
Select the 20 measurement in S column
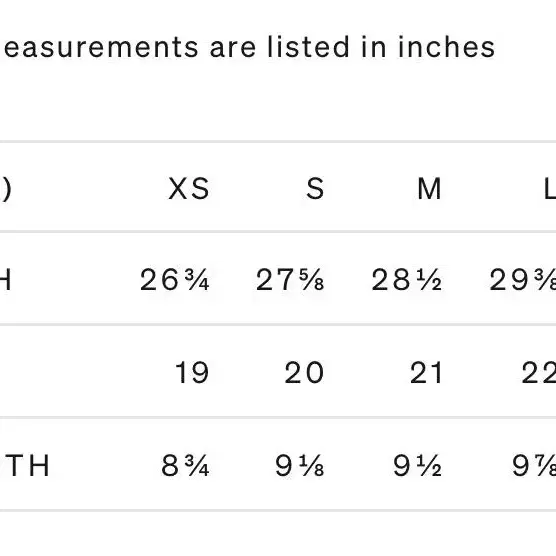tap(304, 373)
